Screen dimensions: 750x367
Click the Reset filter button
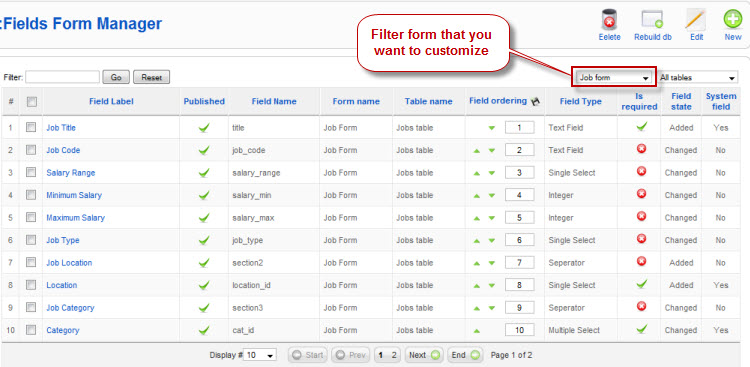point(152,77)
